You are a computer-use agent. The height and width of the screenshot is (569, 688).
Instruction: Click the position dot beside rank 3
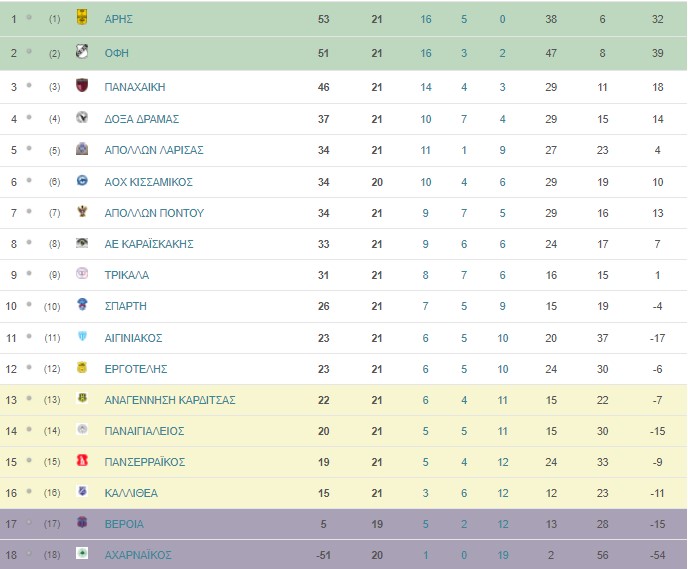click(29, 85)
